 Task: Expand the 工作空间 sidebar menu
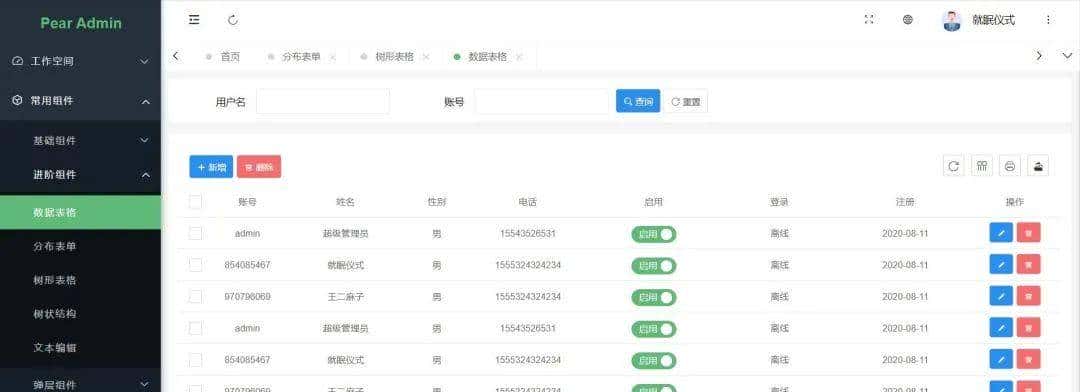(x=81, y=61)
